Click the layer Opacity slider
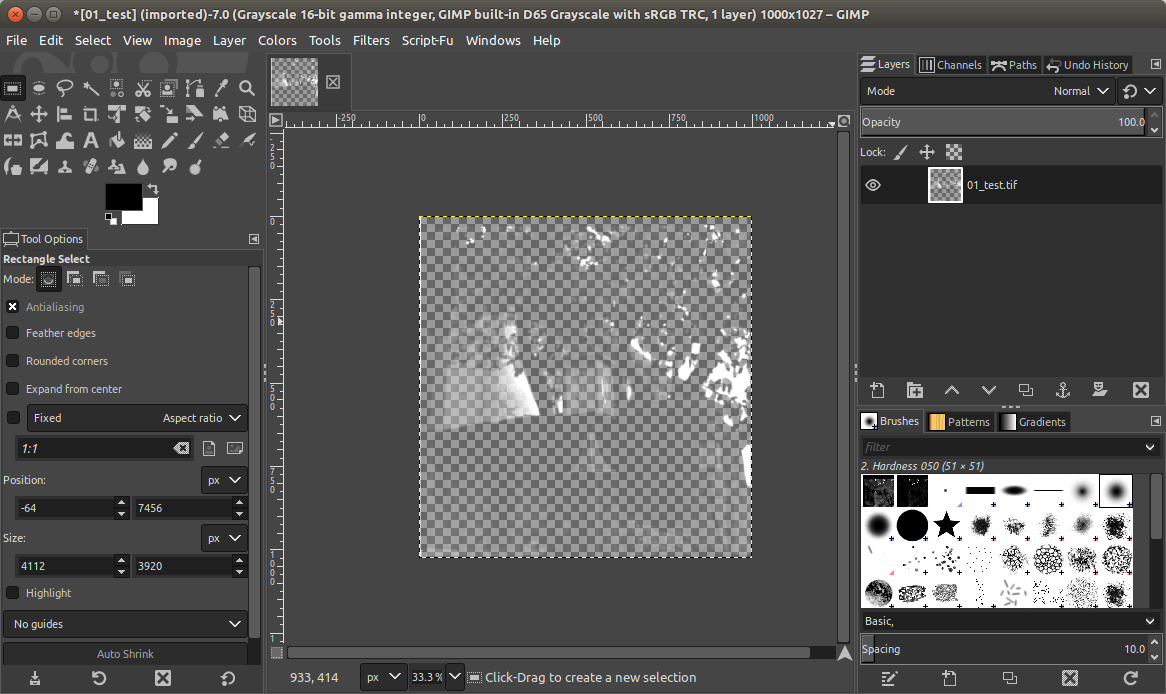The image size is (1166, 694). (x=1004, y=121)
